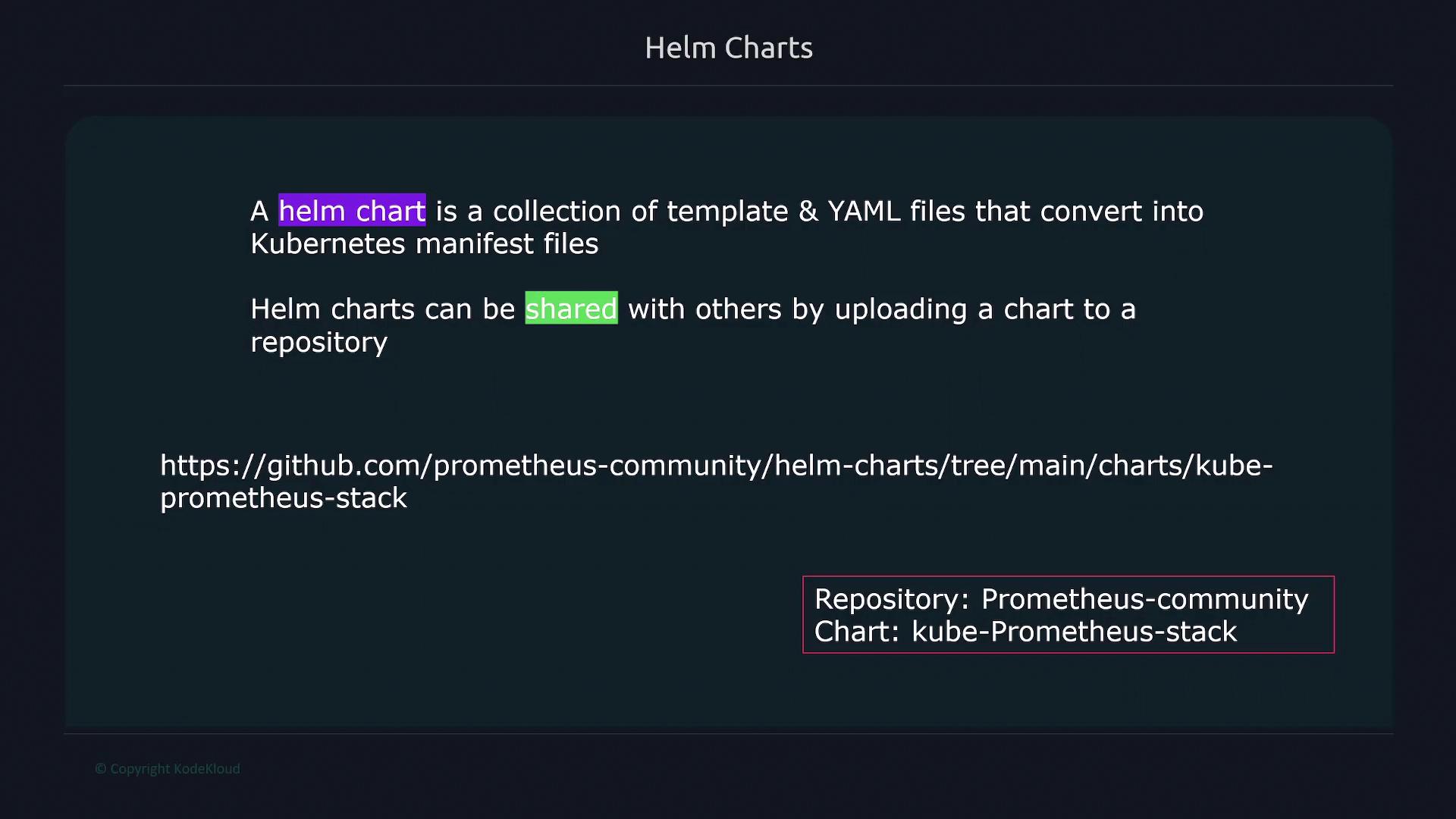This screenshot has width=1456, height=819.
Task: Click the word "uploading" in second sentence
Action: (x=901, y=309)
